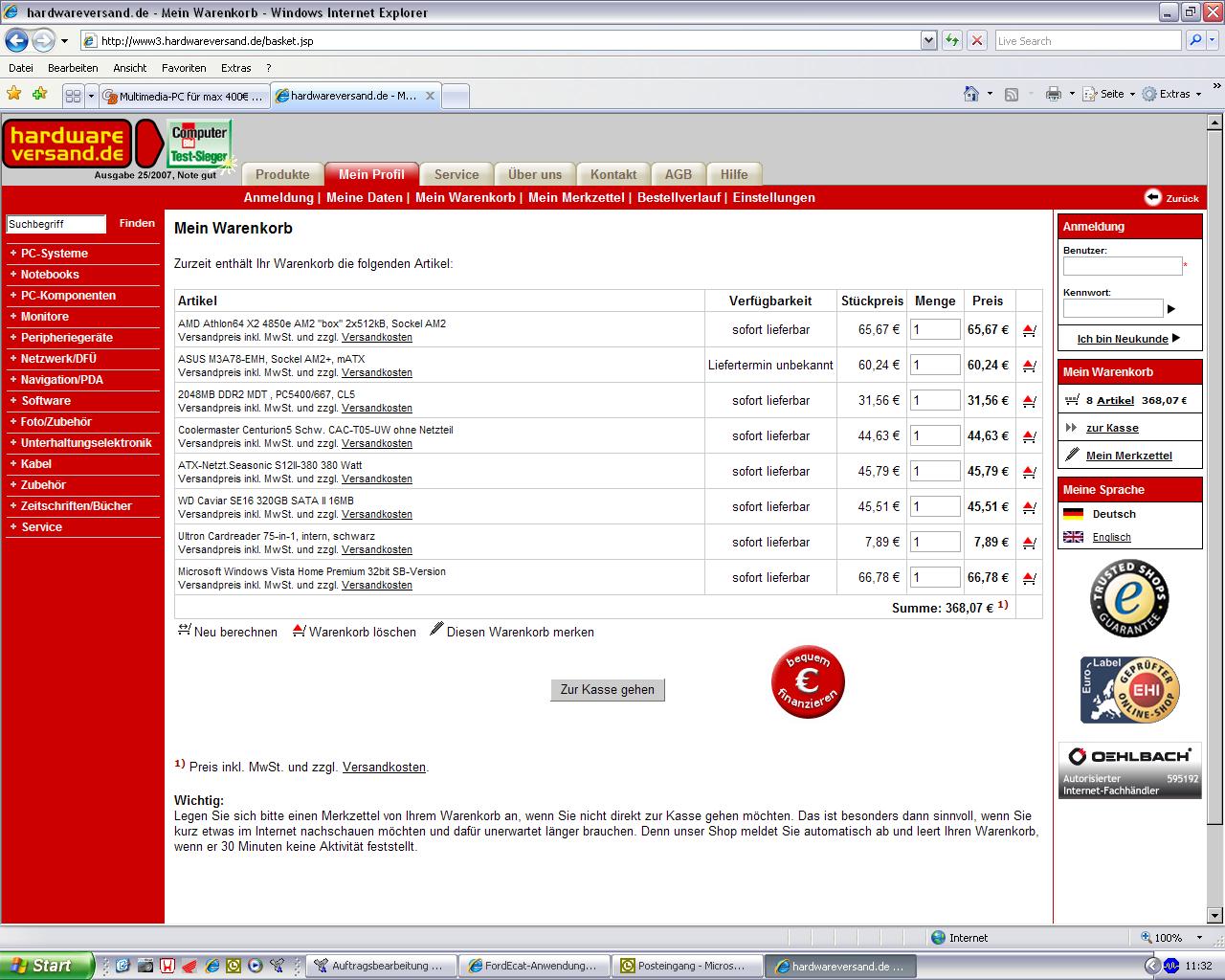Screen dimensions: 1225x980
Task: Click the Suchbegriff search field
Action: pyautogui.click(x=56, y=224)
